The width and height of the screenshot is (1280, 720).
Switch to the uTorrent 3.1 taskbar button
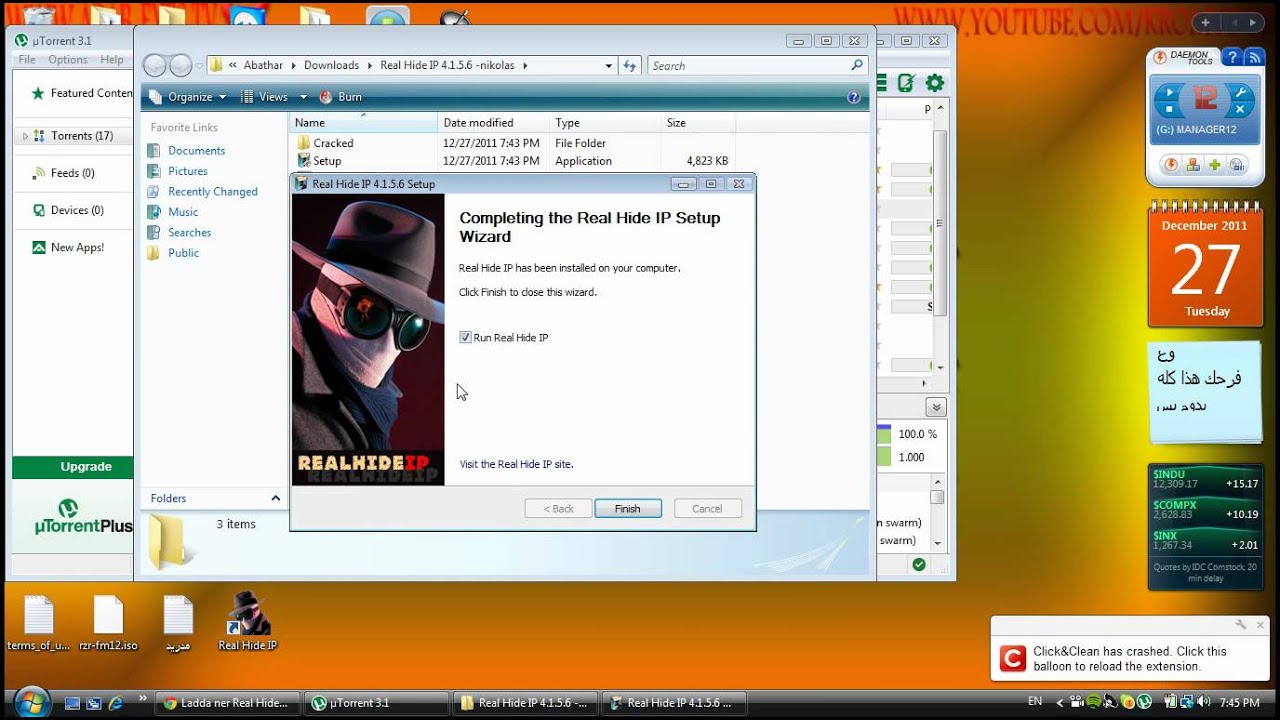(377, 703)
